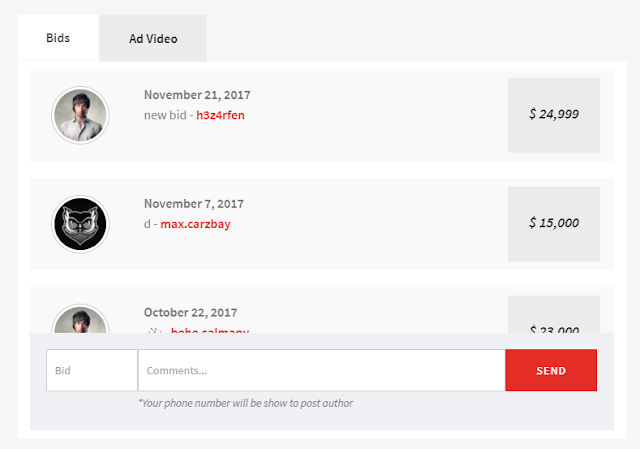Open the max.carzbay user profile link
Screen dimensions: 640x449
pyautogui.click(x=195, y=224)
